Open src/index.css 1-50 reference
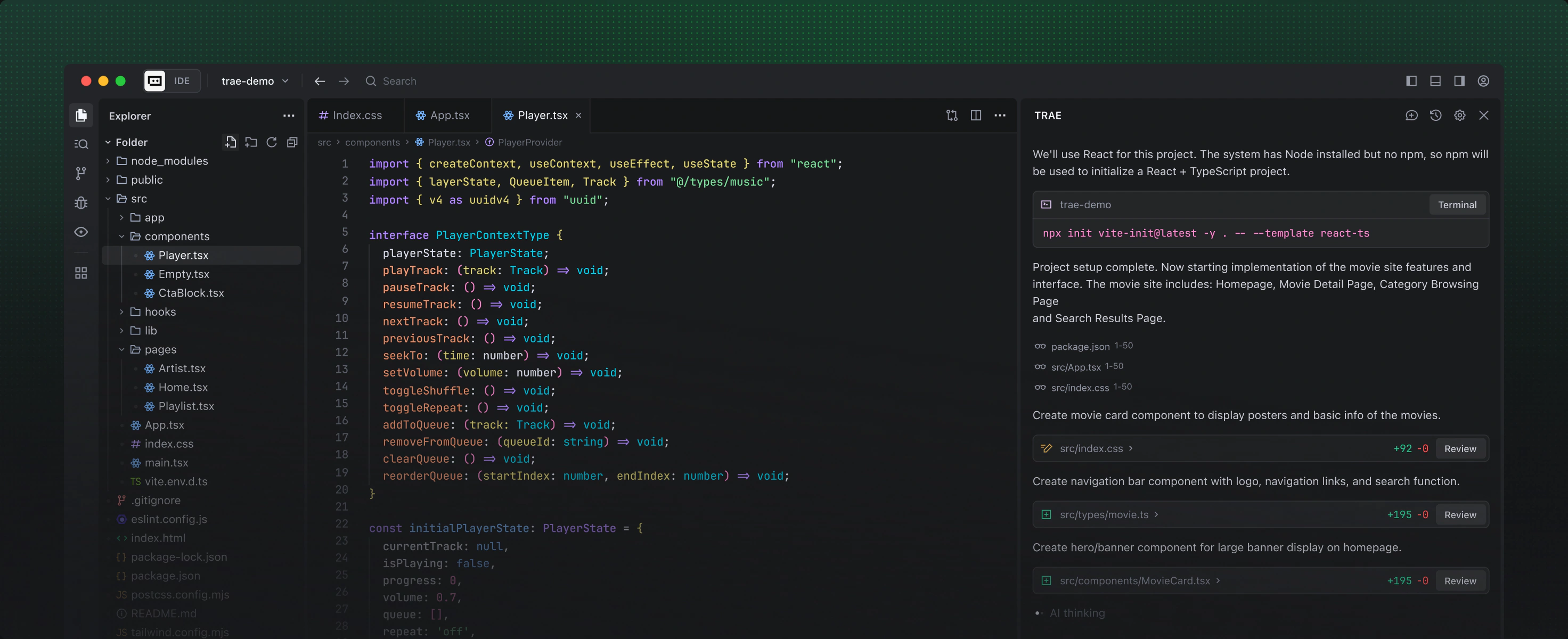This screenshot has width=1568, height=639. pos(1083,388)
